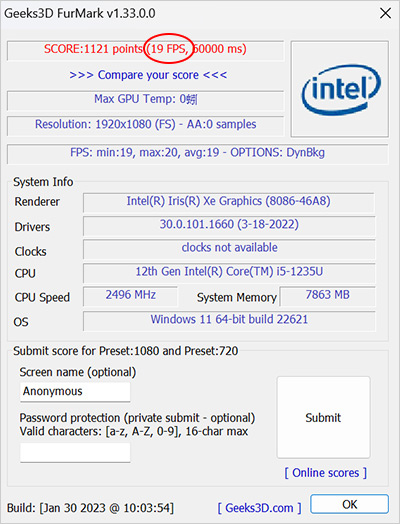This screenshot has width=400, height=524.
Task: Click the OK button
Action: click(350, 504)
